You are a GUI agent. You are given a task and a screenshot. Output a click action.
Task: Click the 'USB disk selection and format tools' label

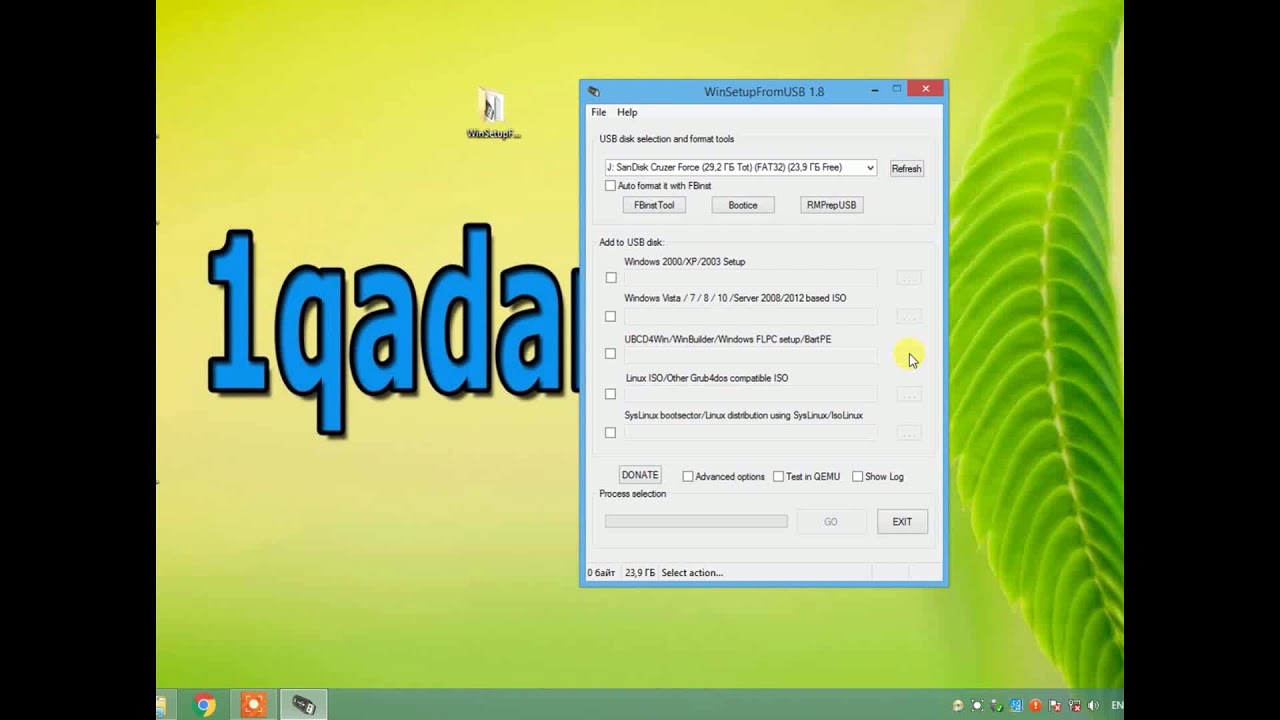click(666, 139)
